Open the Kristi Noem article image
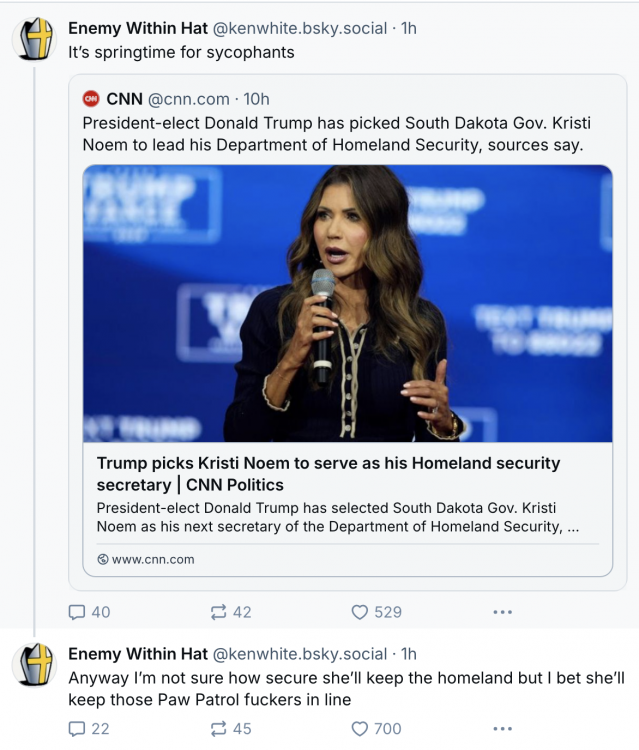639x750 pixels. 347,303
